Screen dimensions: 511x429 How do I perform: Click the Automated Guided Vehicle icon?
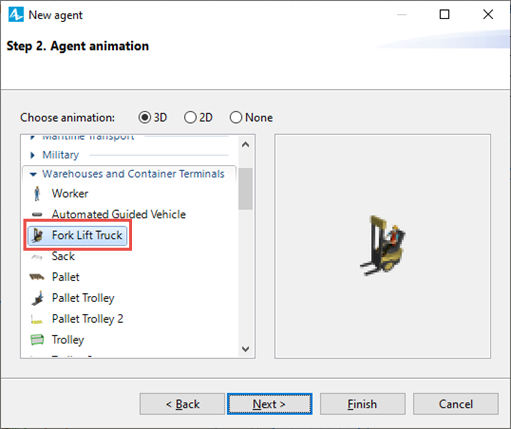point(37,214)
